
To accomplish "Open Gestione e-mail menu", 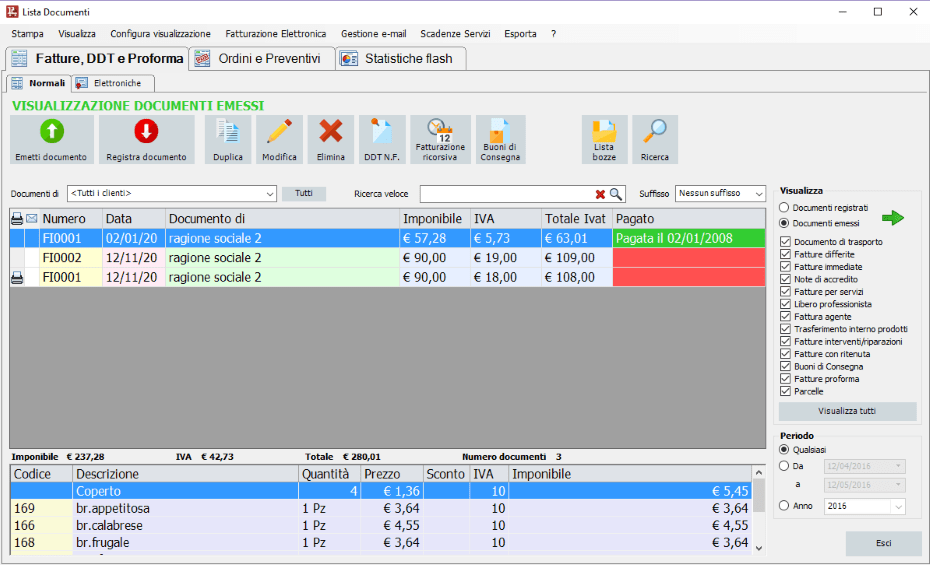I will point(374,34).
